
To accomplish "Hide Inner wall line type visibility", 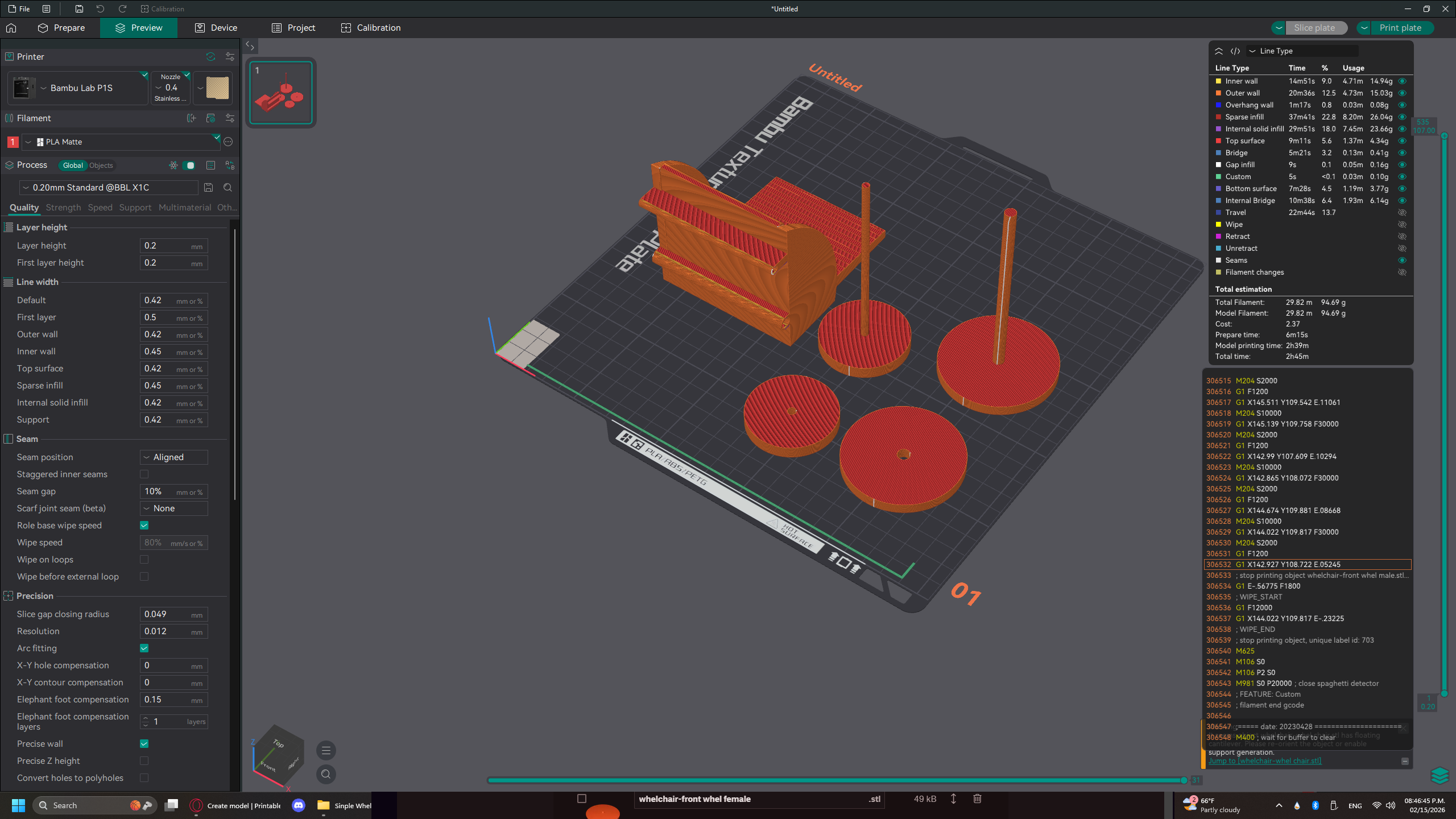I will click(1403, 81).
